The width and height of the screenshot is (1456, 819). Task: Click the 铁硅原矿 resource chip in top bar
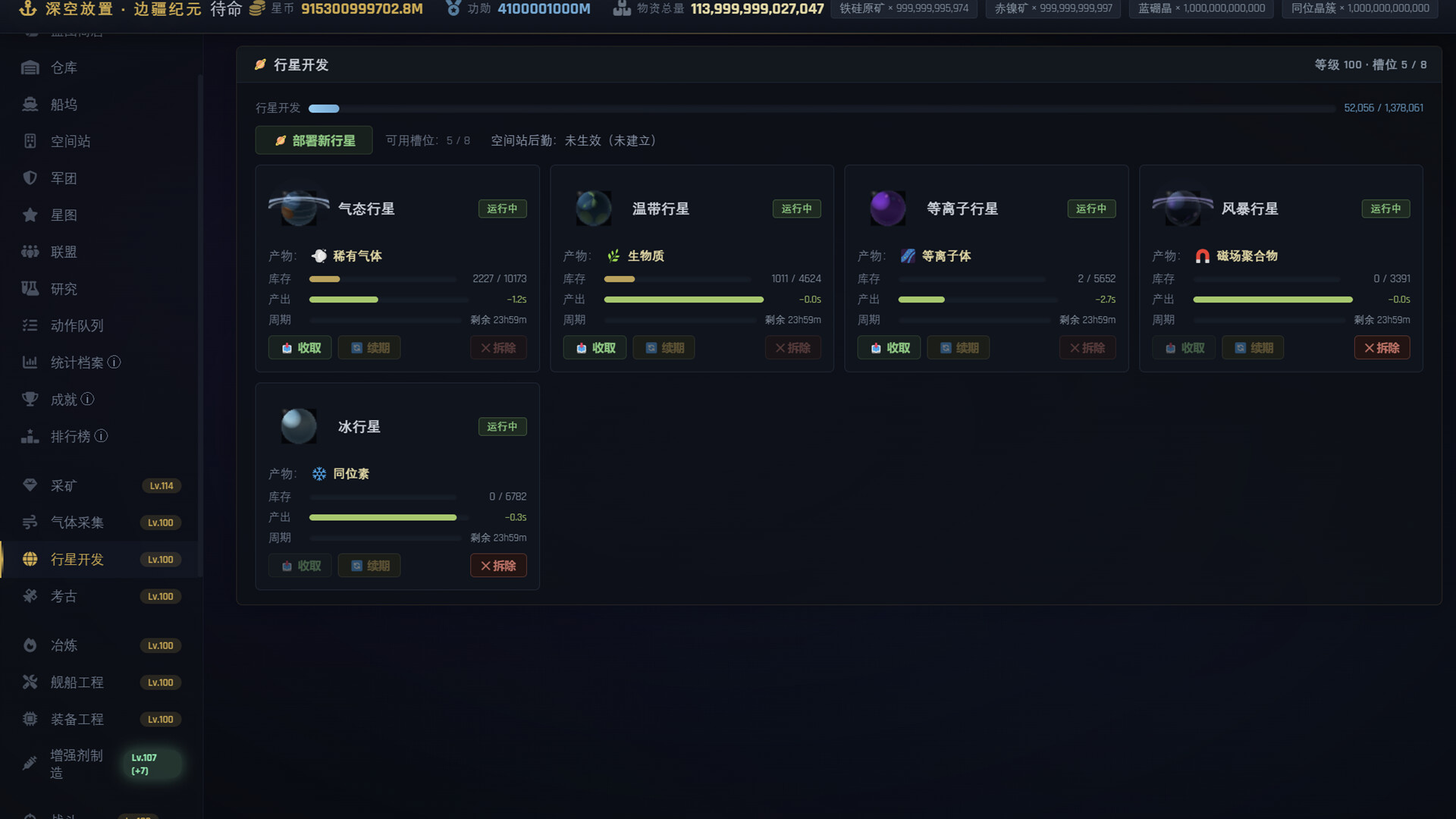click(x=904, y=8)
